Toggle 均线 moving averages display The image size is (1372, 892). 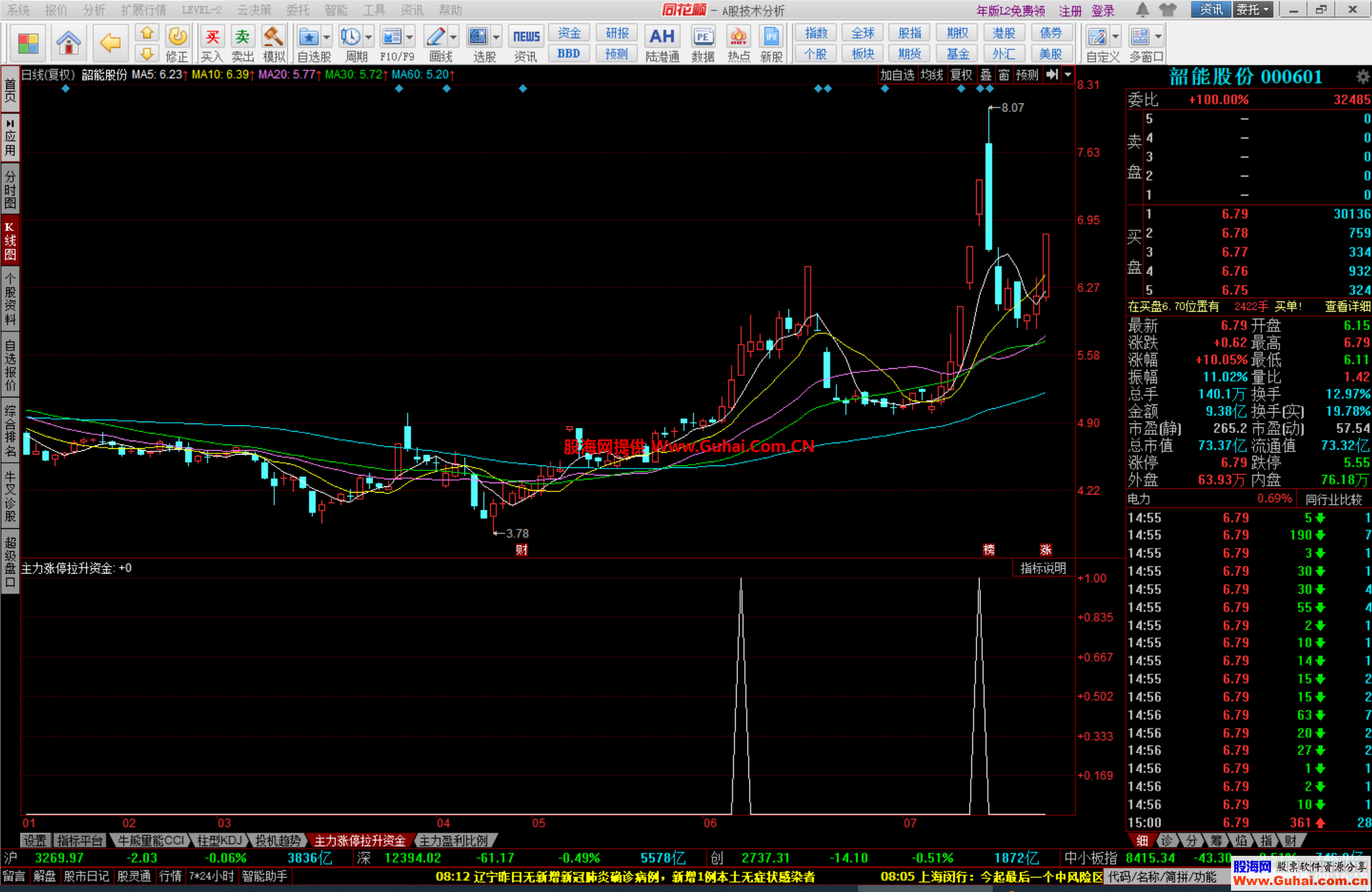tap(932, 75)
